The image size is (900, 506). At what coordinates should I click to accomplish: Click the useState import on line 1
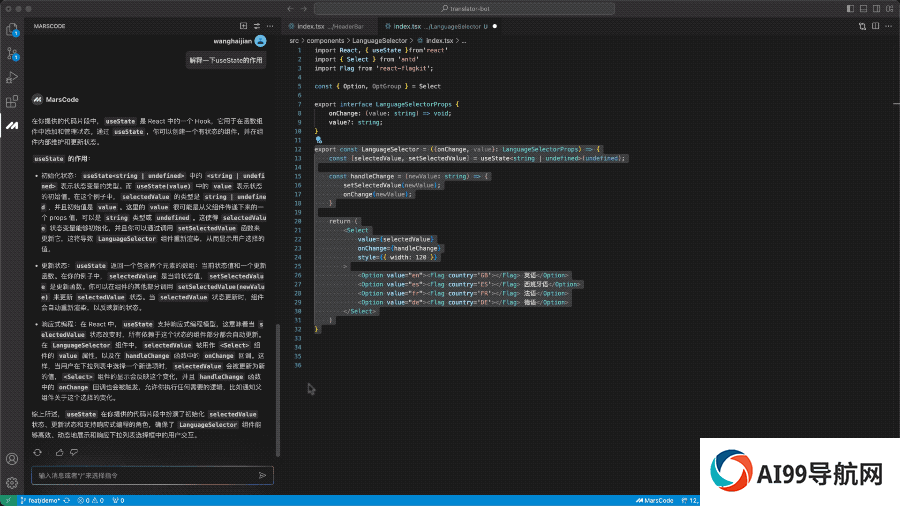[x=386, y=50]
